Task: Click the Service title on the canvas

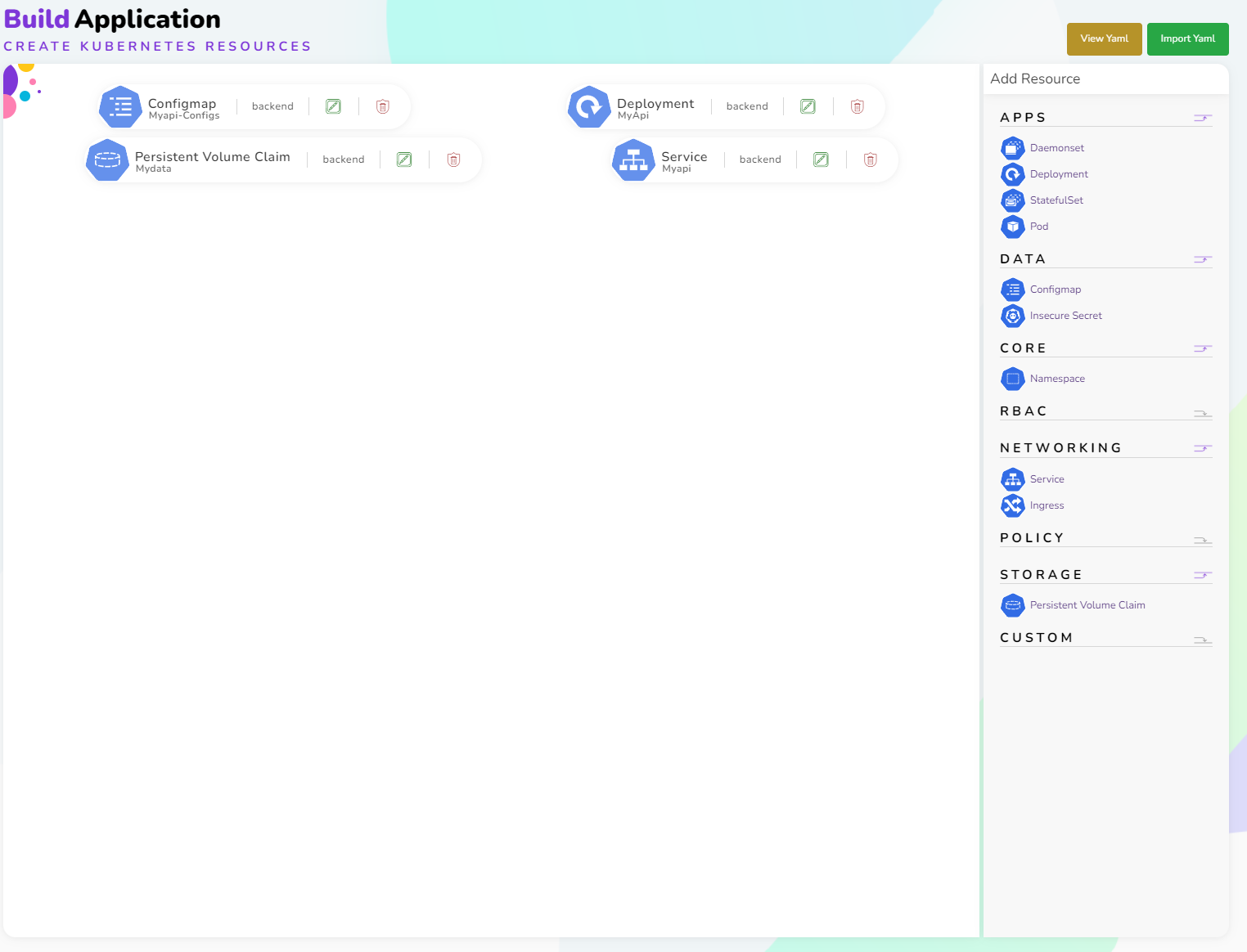Action: pyautogui.click(x=684, y=156)
